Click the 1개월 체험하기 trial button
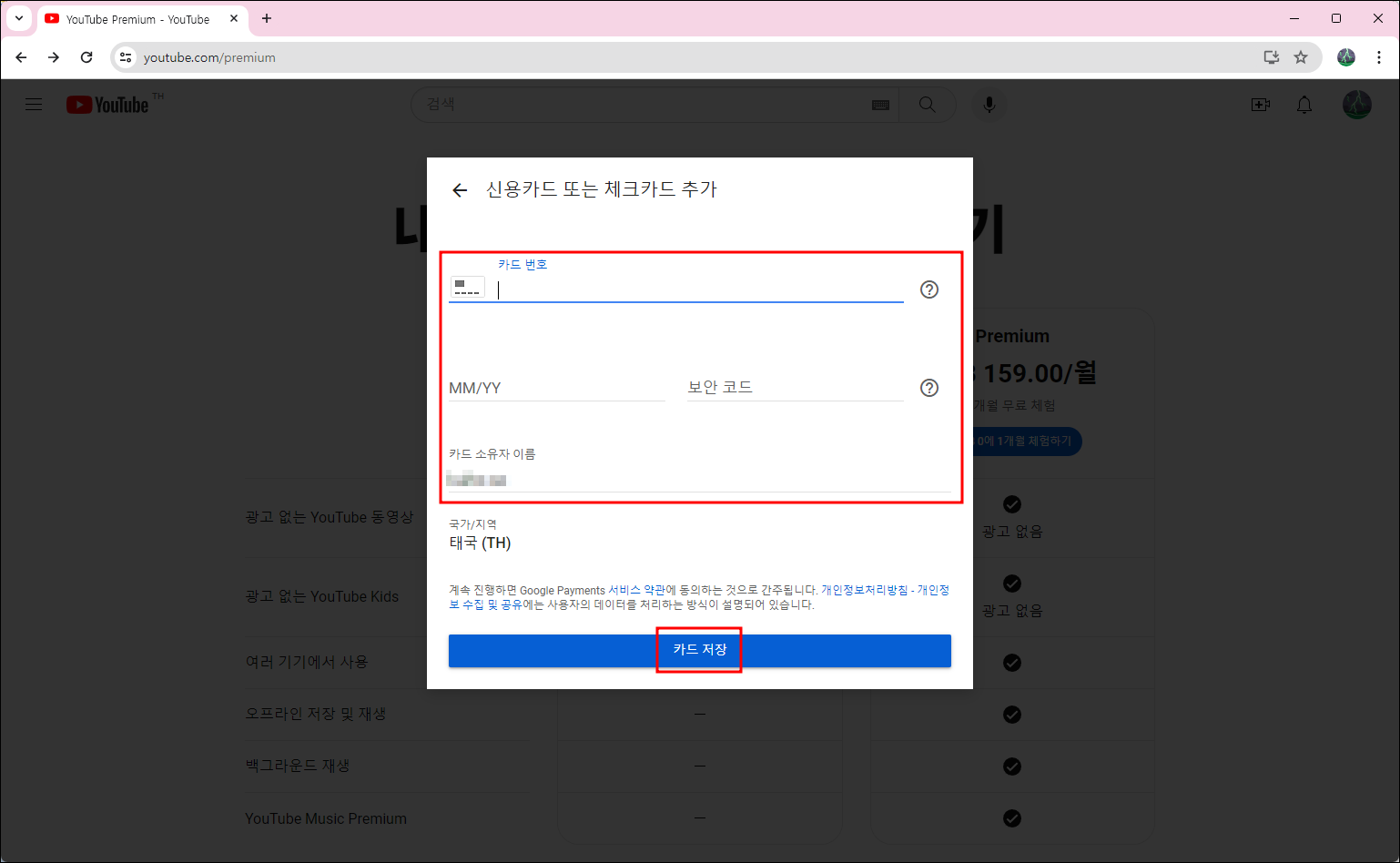 (x=1027, y=441)
